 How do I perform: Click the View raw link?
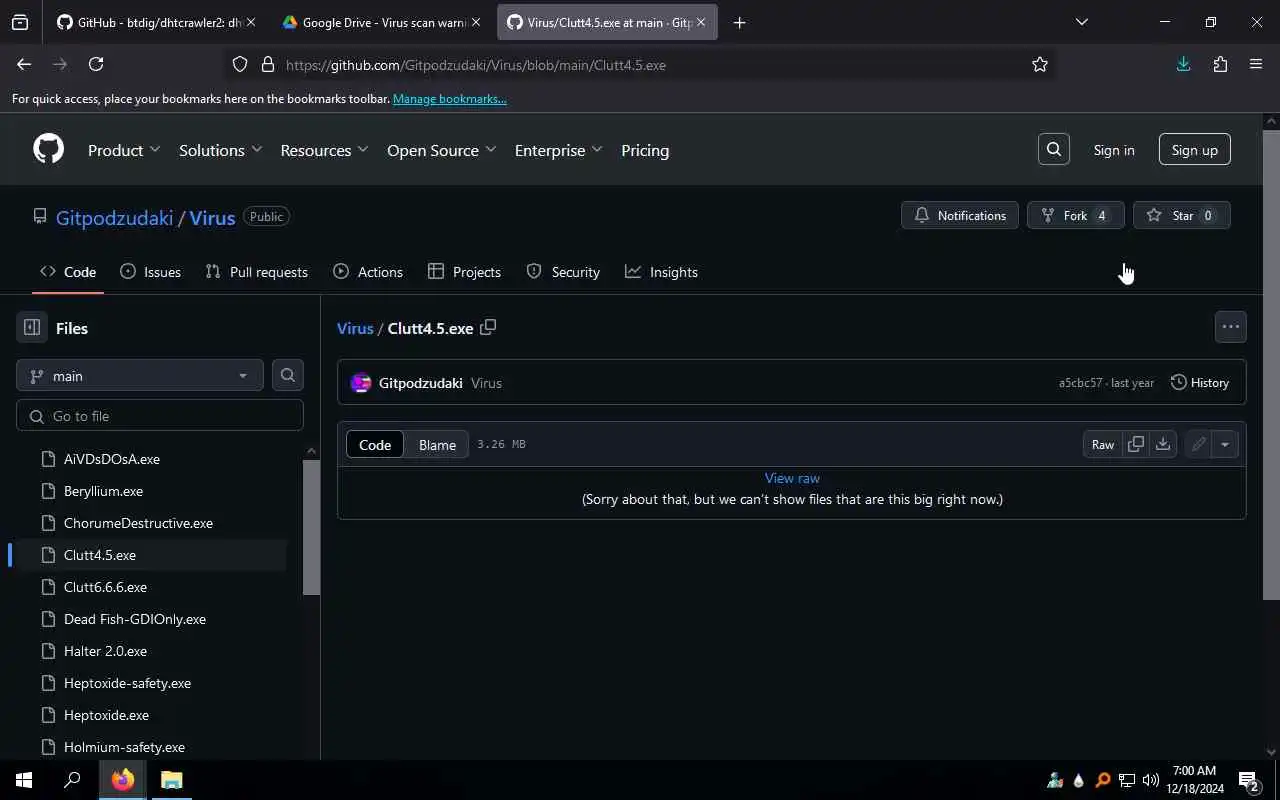(792, 478)
